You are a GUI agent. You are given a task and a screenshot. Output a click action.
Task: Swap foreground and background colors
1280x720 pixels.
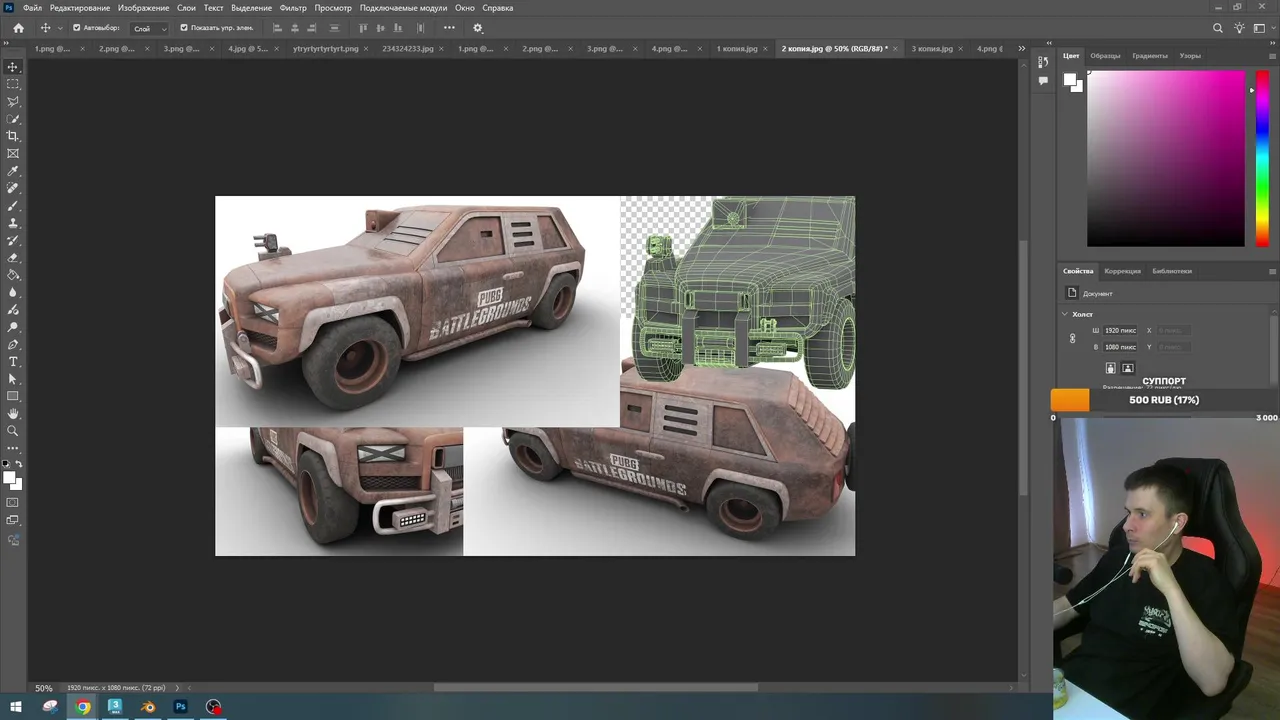[x=19, y=465]
